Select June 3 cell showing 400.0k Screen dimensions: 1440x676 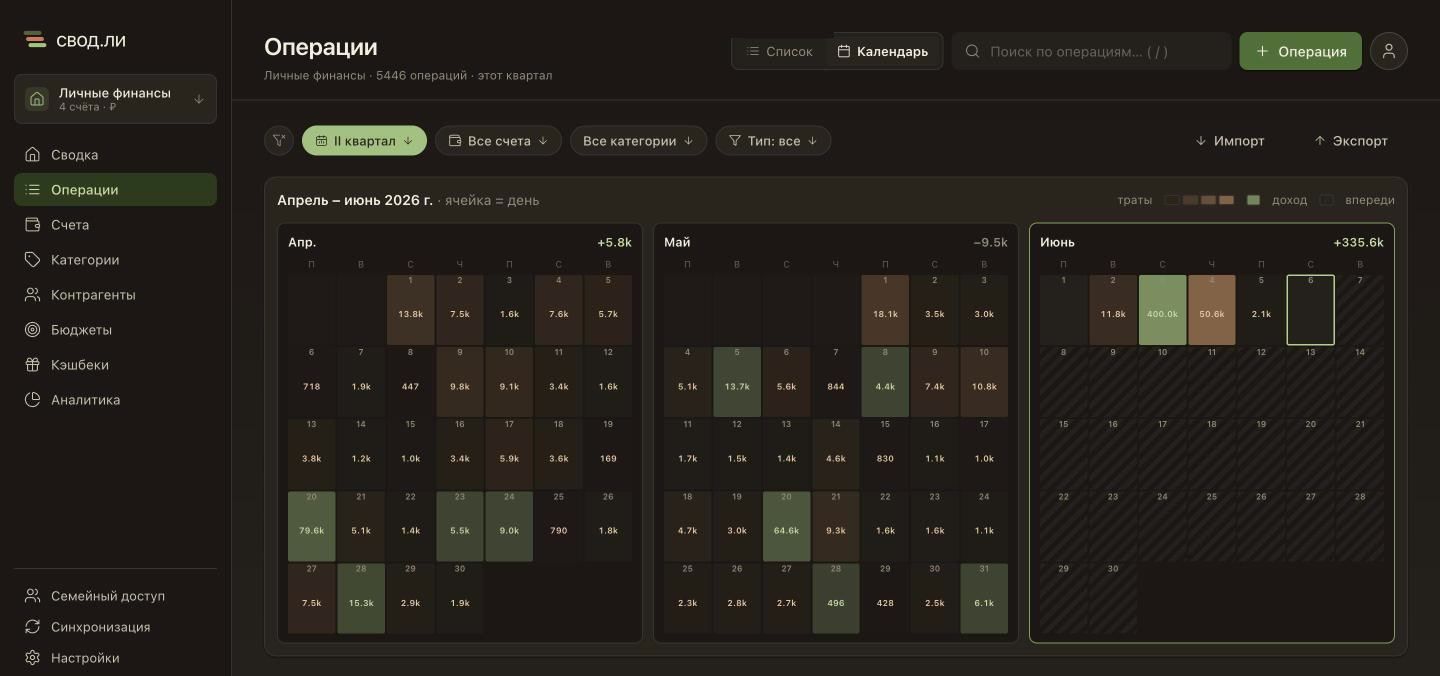coord(1162,310)
